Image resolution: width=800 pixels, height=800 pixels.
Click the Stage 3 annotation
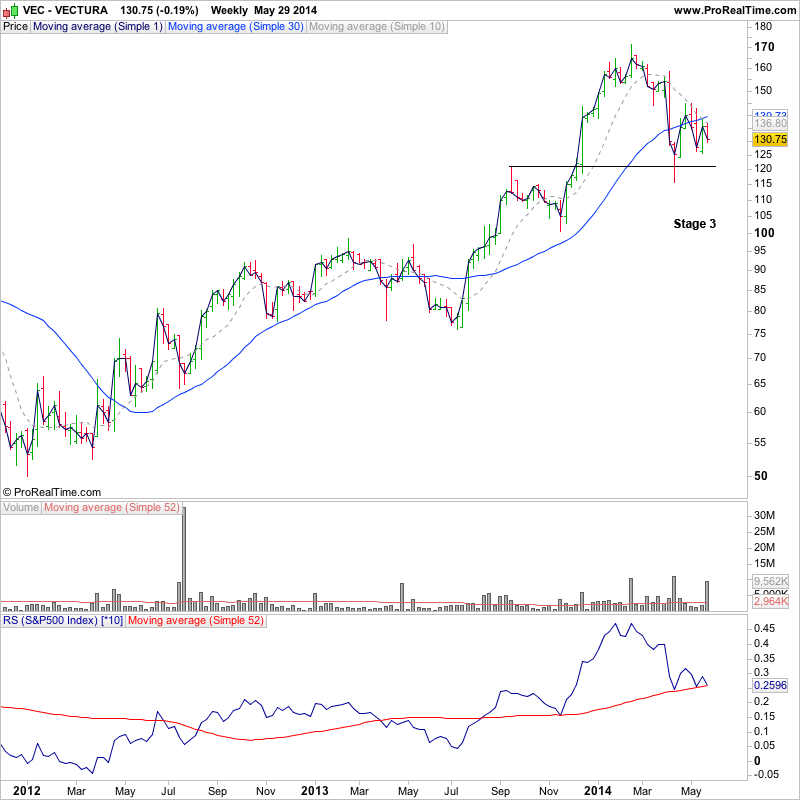694,224
